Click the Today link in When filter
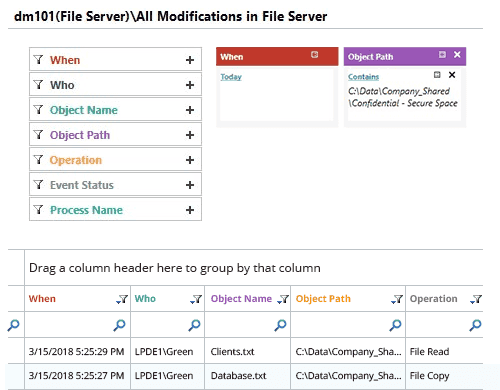Image resolution: width=500 pixels, height=390 pixels. point(231,77)
